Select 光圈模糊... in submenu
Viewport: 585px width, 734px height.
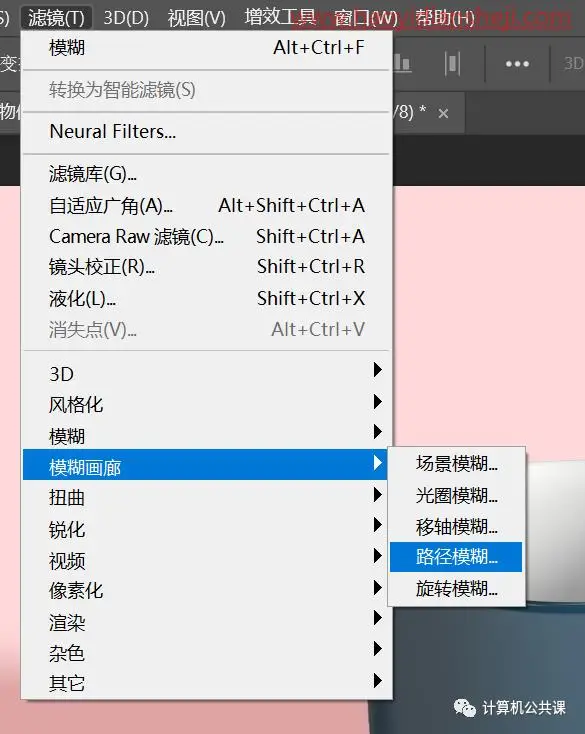(x=456, y=495)
